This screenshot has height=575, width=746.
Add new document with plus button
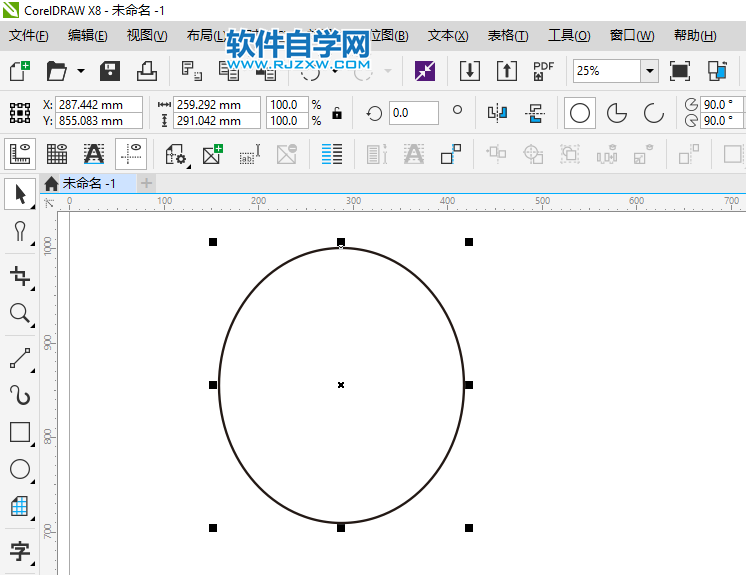[x=147, y=183]
